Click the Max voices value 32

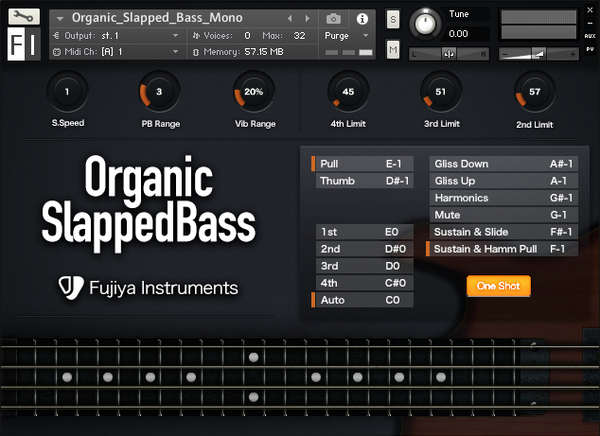(299, 36)
